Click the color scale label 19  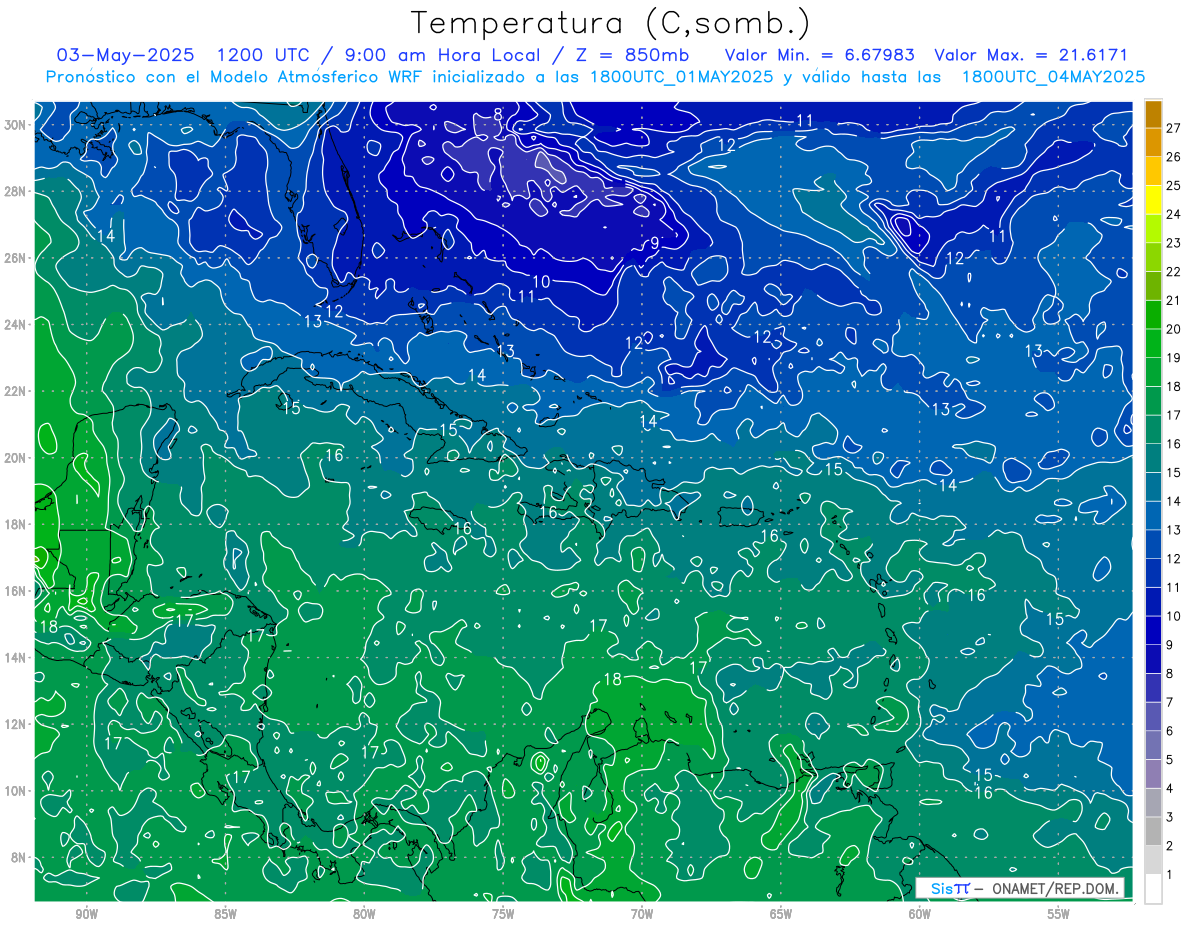click(1173, 357)
